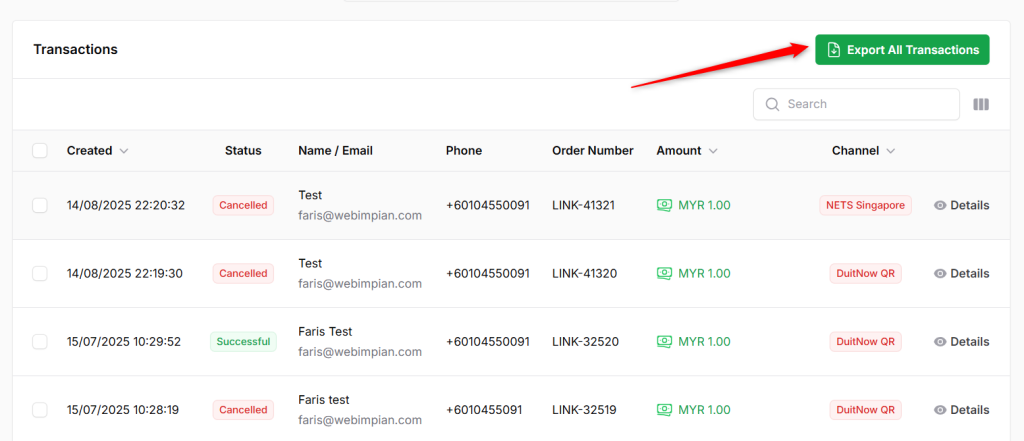
Task: Click eye icon in LINK-32519 row
Action: click(x=940, y=410)
